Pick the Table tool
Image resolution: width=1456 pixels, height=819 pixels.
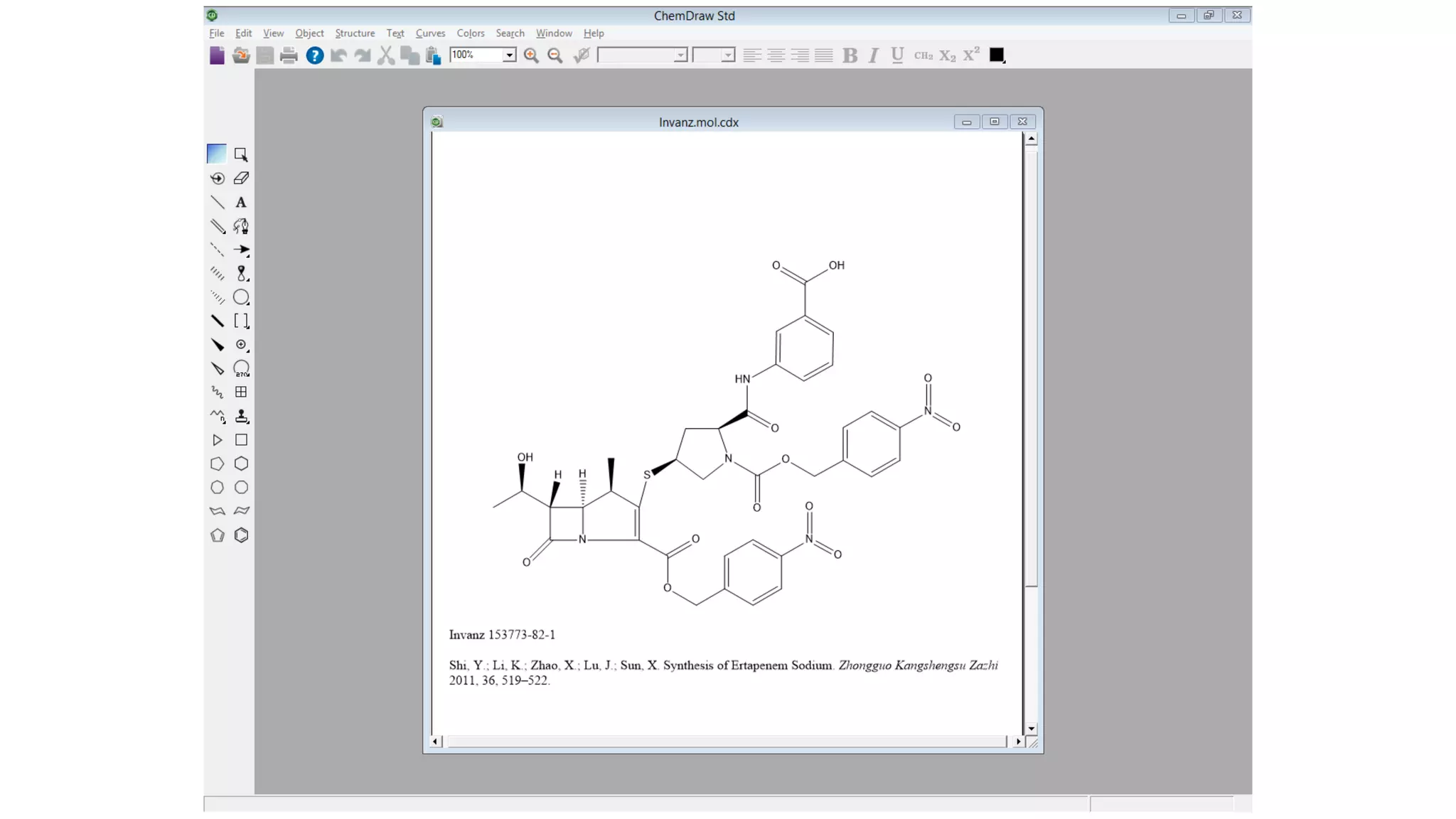(241, 392)
